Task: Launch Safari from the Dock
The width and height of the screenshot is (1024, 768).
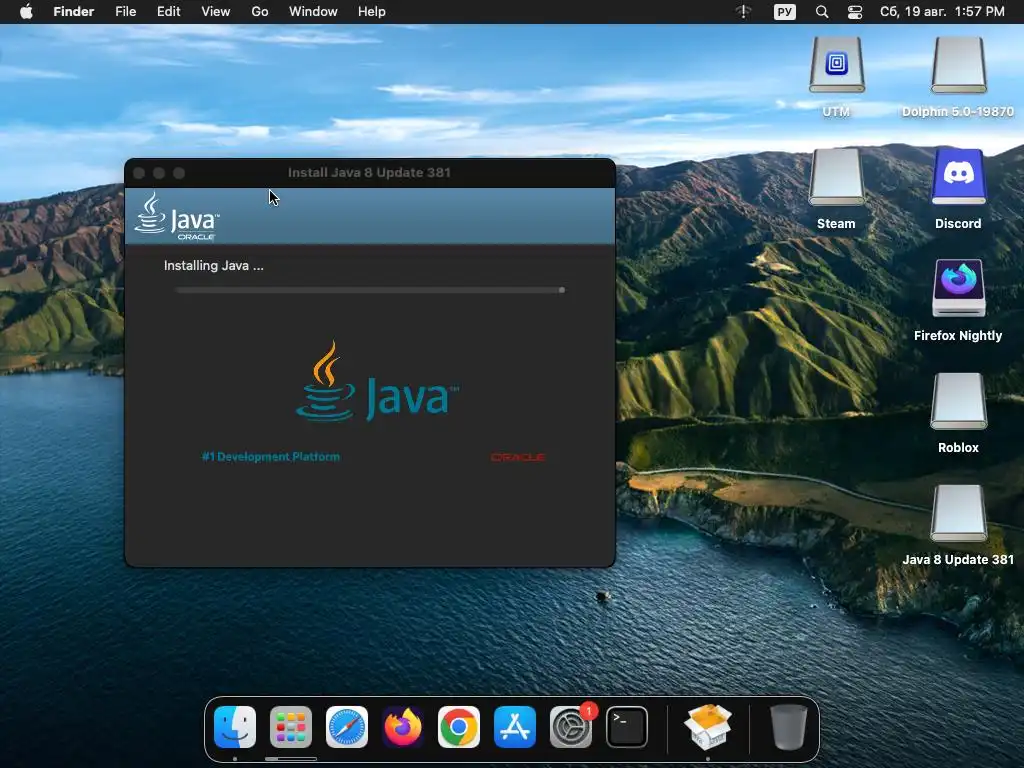Action: pos(347,726)
